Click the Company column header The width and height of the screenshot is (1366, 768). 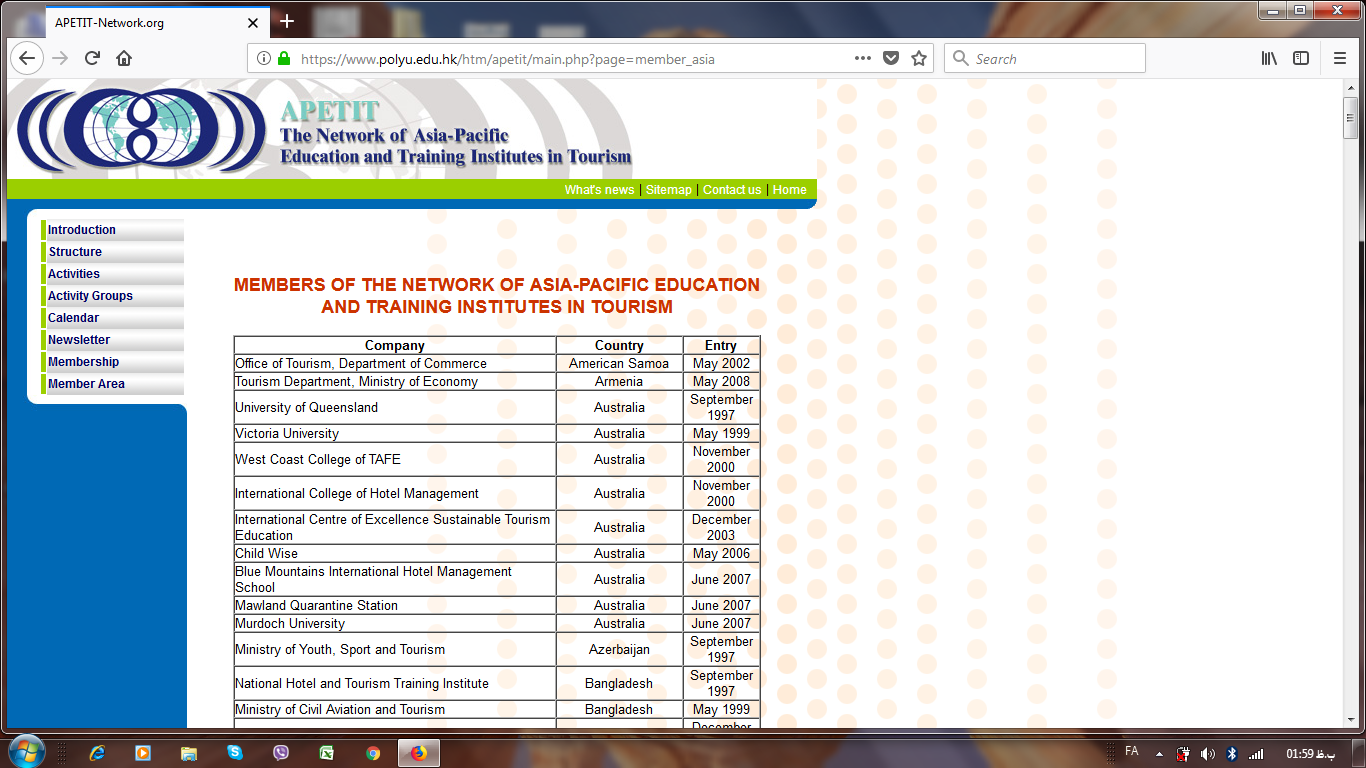coord(395,346)
